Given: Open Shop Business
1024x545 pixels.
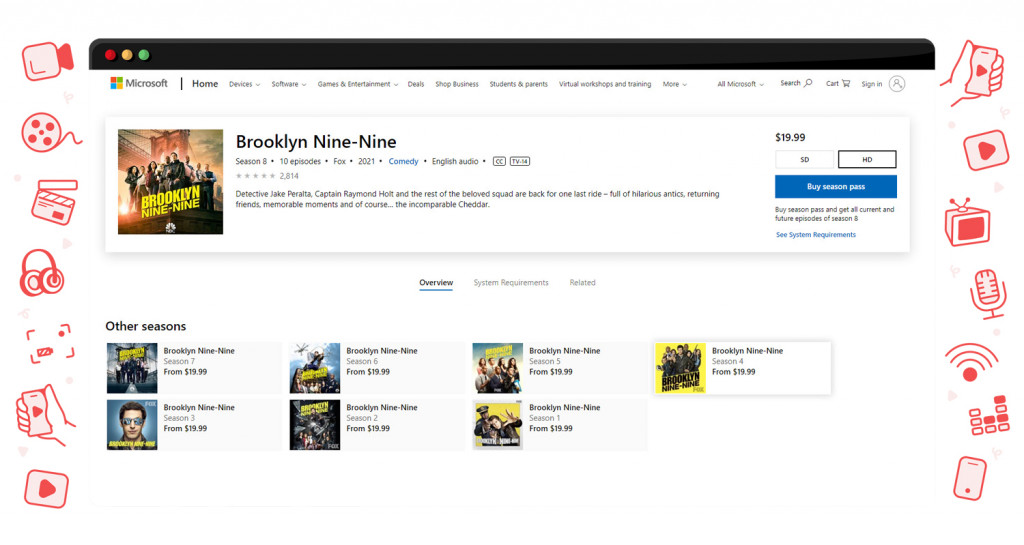Looking at the screenshot, I should [457, 84].
